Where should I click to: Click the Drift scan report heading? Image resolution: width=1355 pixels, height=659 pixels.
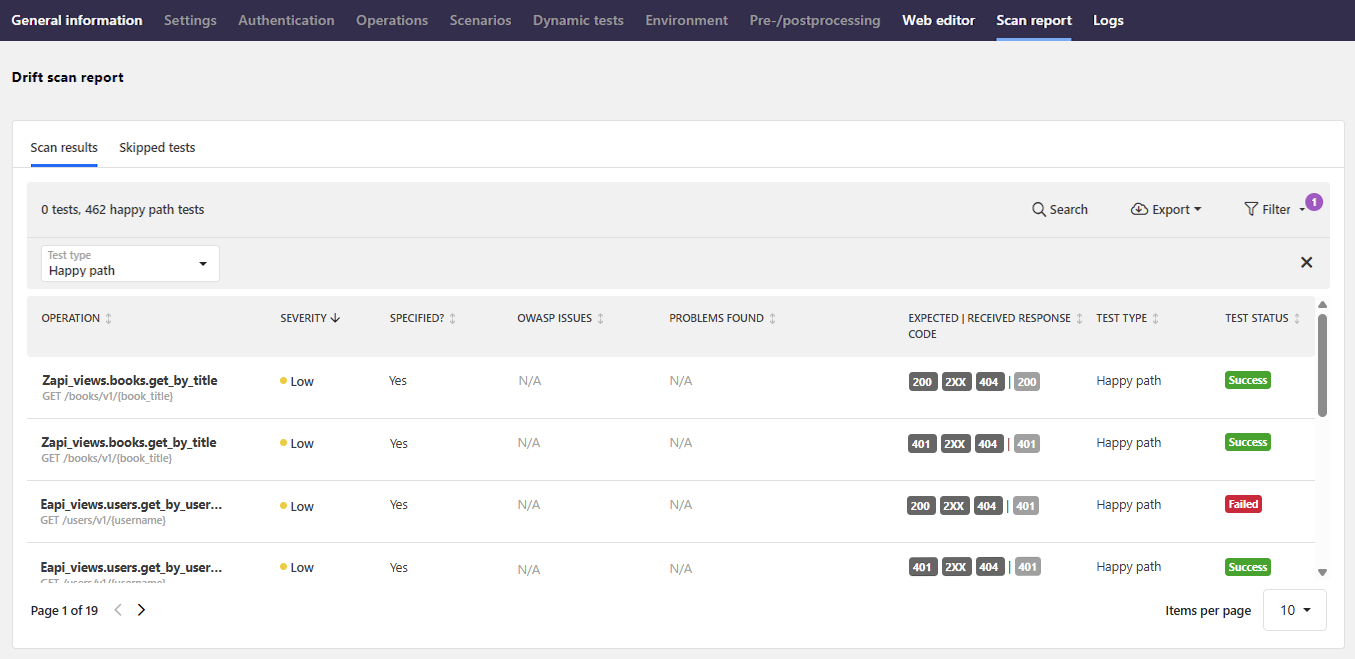point(68,77)
